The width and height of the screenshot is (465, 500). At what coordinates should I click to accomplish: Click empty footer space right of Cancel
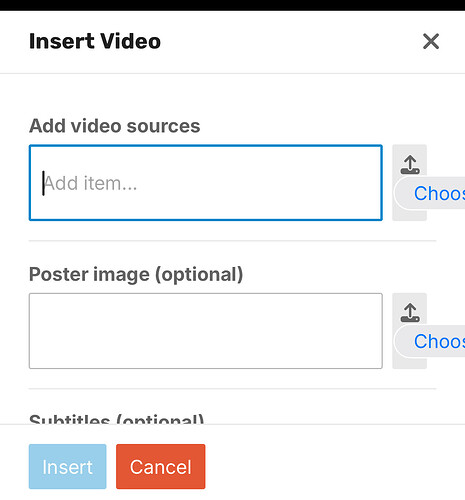(333, 467)
